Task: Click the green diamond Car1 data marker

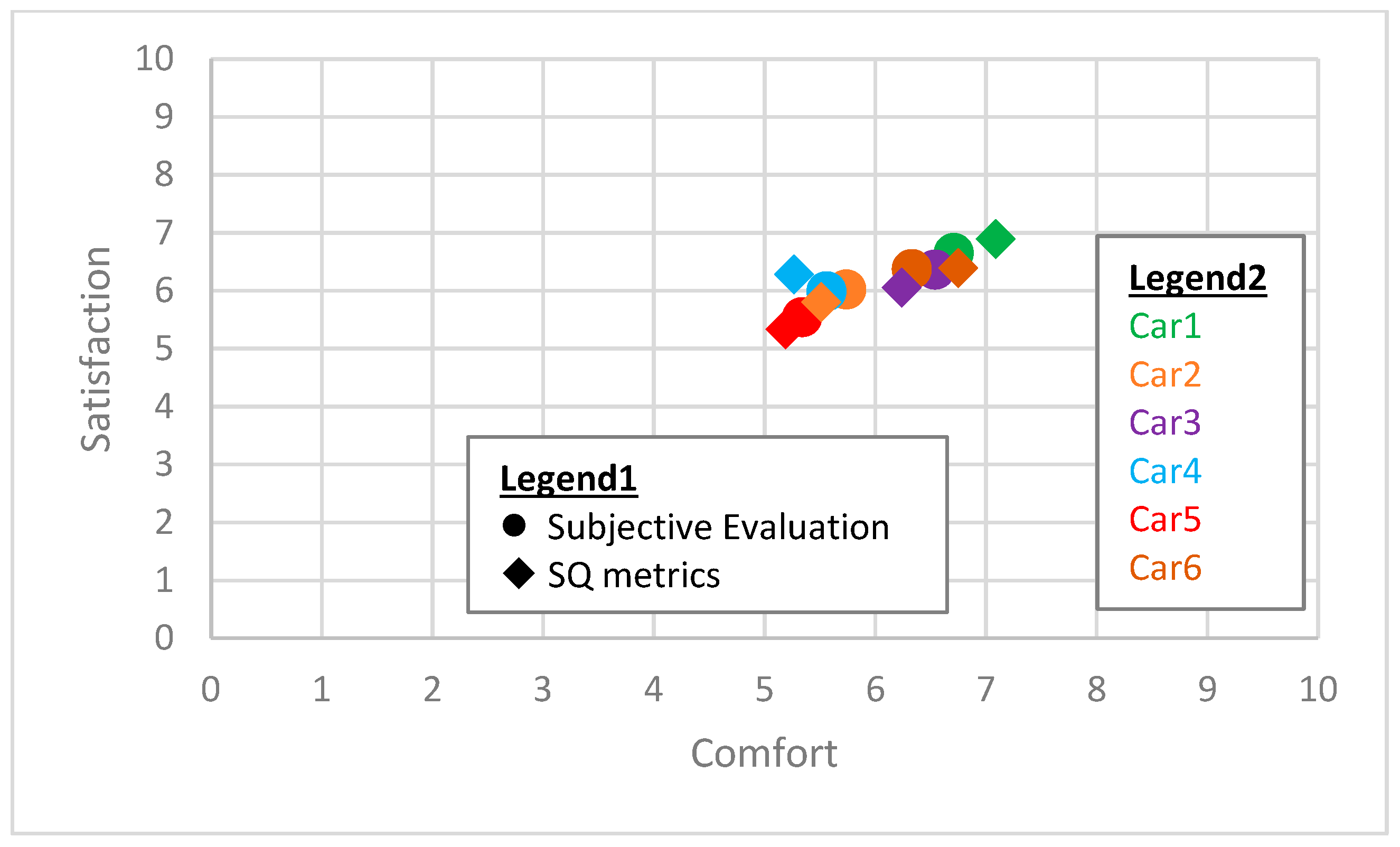Action: (x=995, y=239)
